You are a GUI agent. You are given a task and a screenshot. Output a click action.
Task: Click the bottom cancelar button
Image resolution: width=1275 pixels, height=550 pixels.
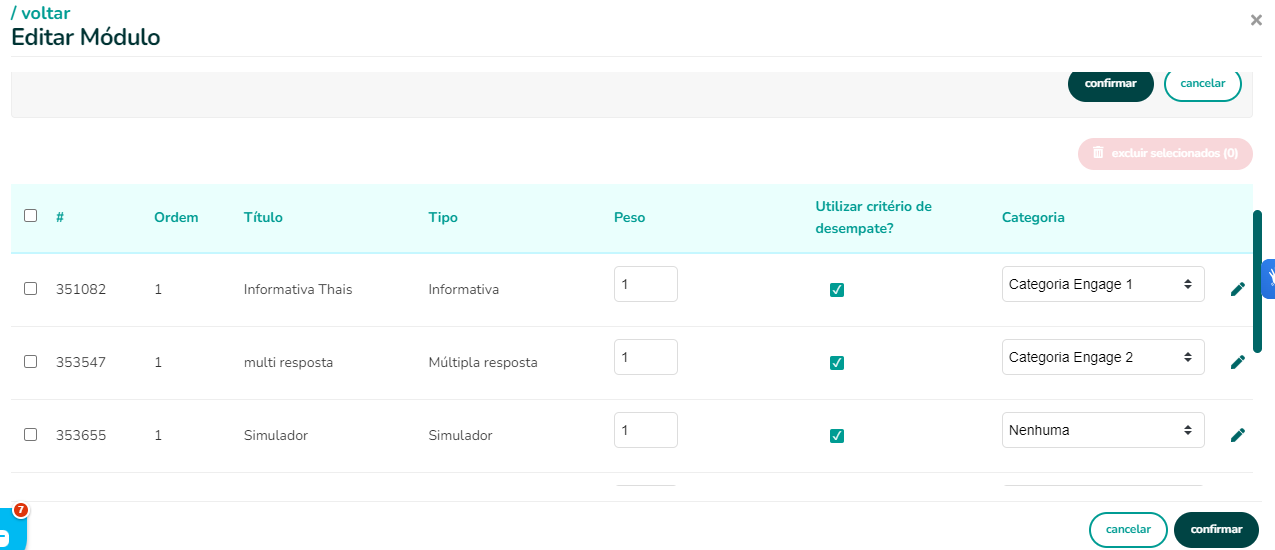click(1128, 529)
